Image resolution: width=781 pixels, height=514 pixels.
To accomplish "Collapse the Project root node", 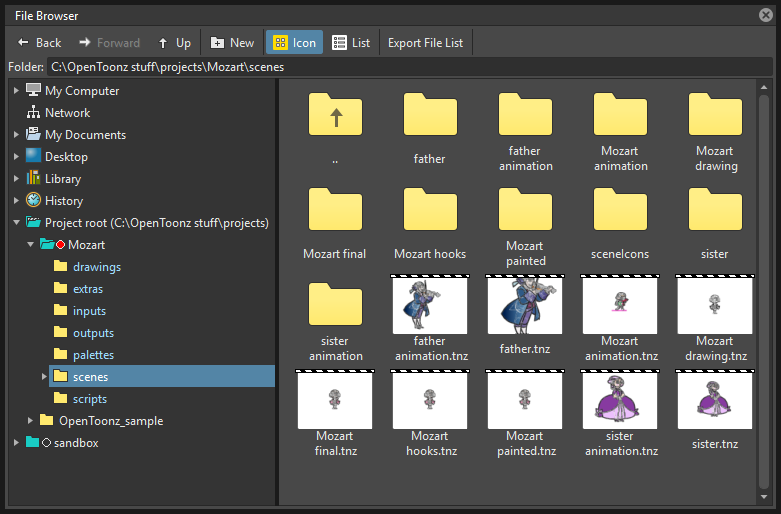I will 16,222.
